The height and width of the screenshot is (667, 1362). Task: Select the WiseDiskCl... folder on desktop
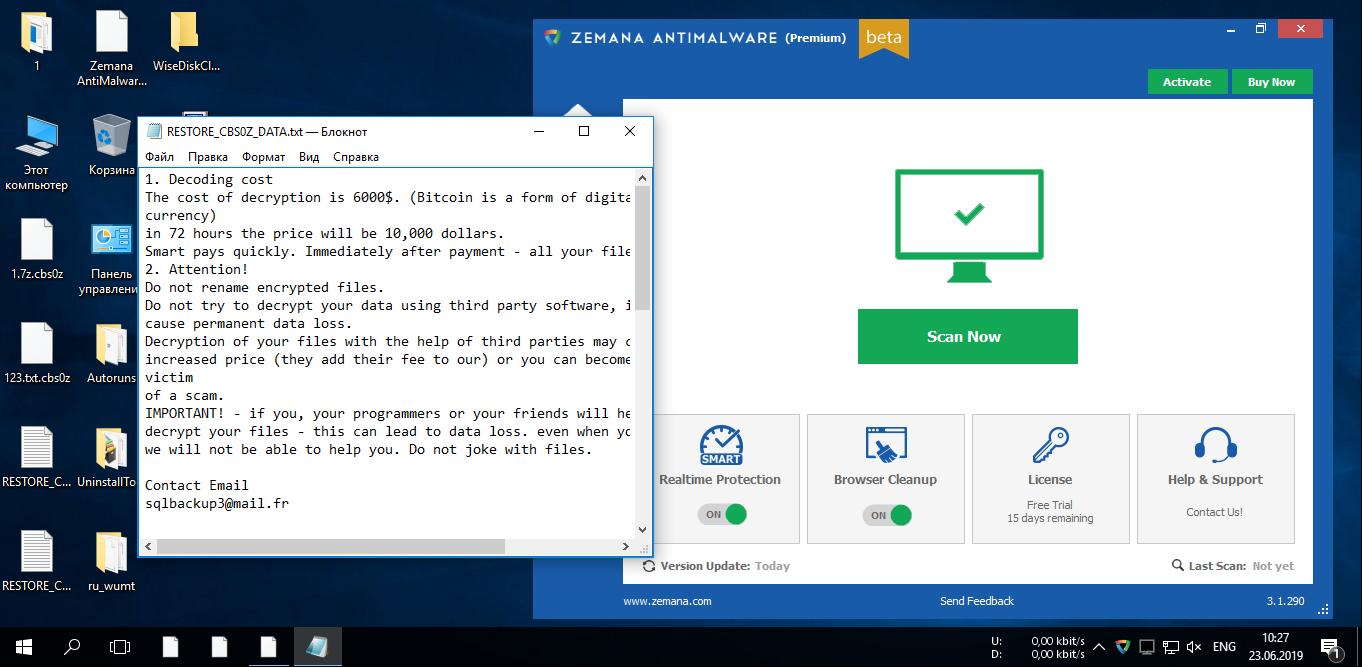tap(186, 42)
